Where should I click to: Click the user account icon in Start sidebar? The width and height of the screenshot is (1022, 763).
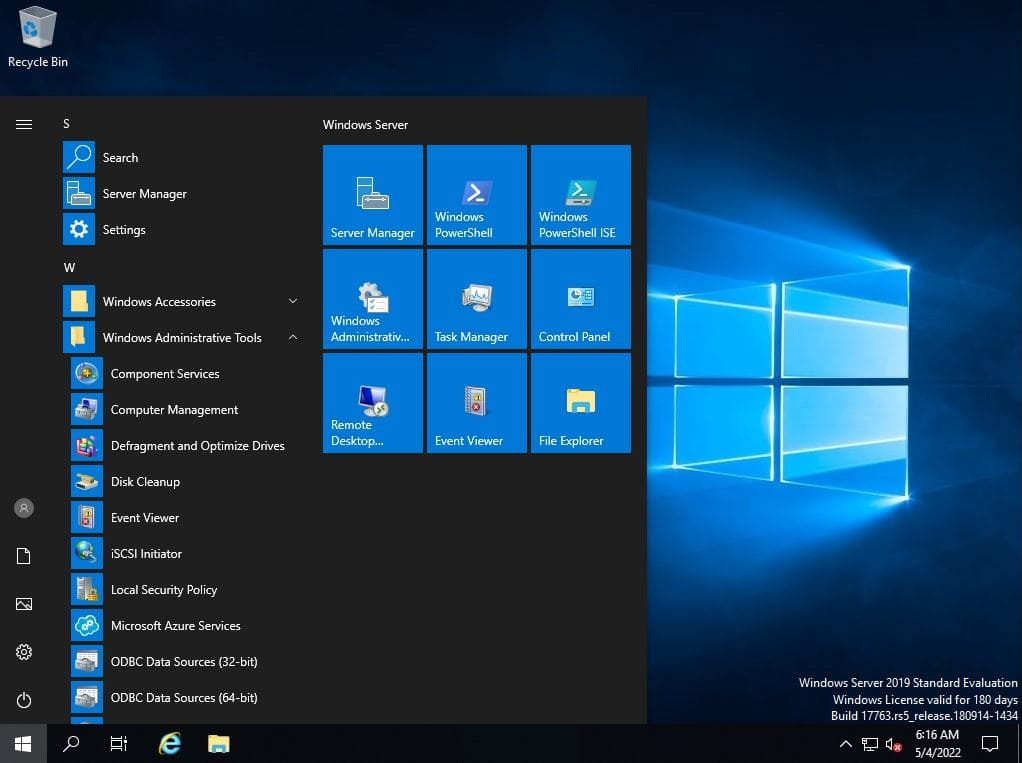(23, 508)
